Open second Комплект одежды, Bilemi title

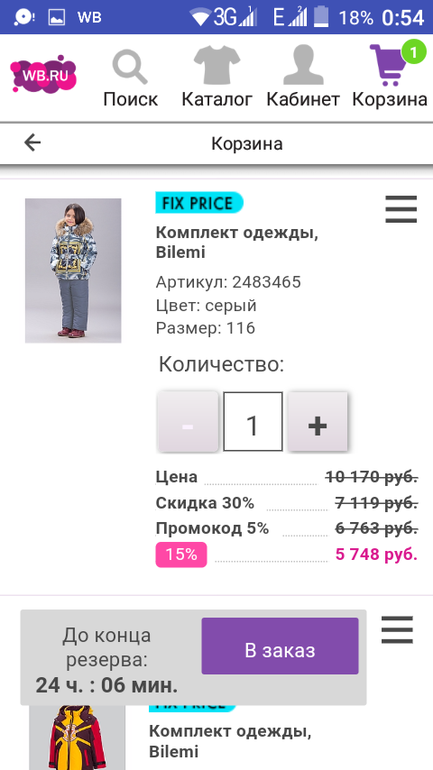(x=231, y=741)
